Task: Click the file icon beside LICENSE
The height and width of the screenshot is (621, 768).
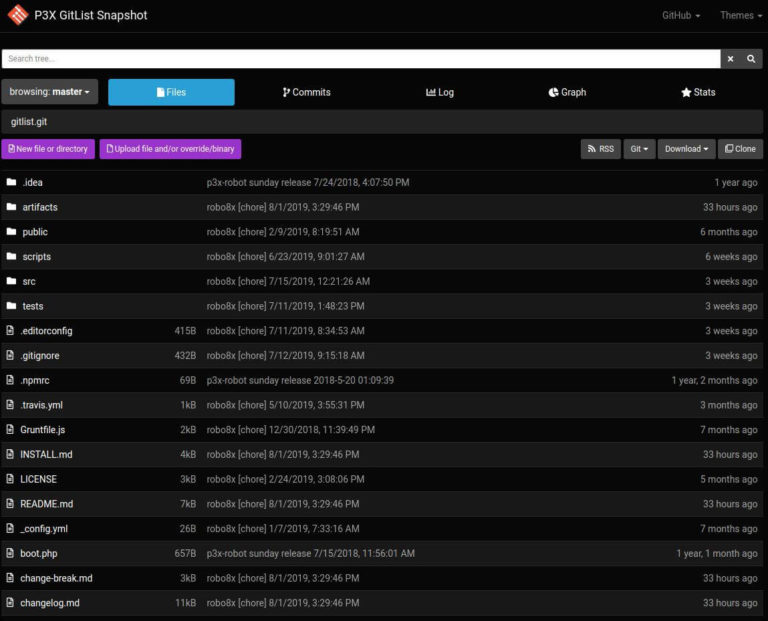Action: coord(10,479)
